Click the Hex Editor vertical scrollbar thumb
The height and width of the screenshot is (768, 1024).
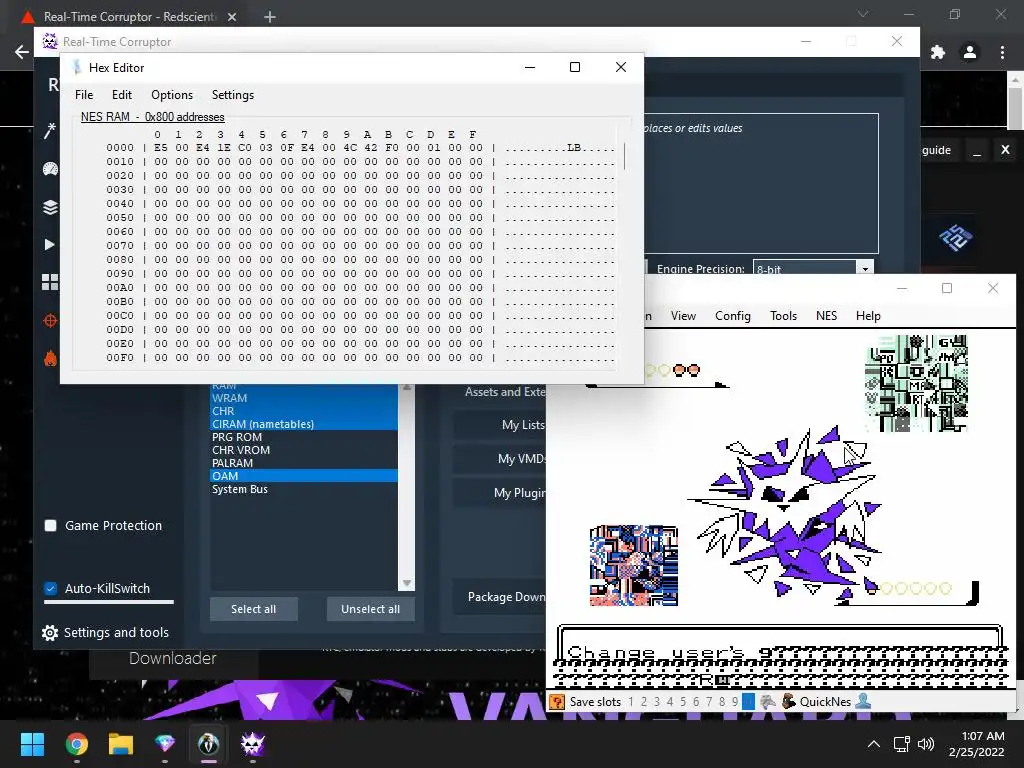pyautogui.click(x=624, y=156)
